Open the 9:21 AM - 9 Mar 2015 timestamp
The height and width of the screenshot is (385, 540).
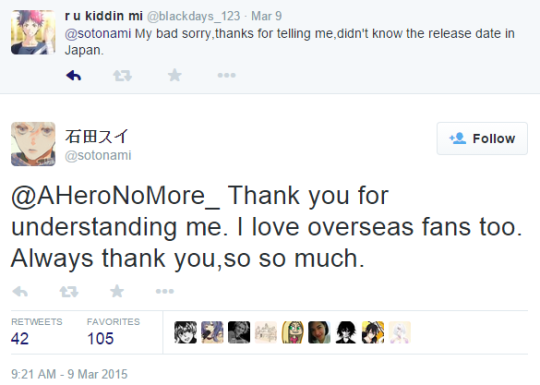click(x=69, y=374)
